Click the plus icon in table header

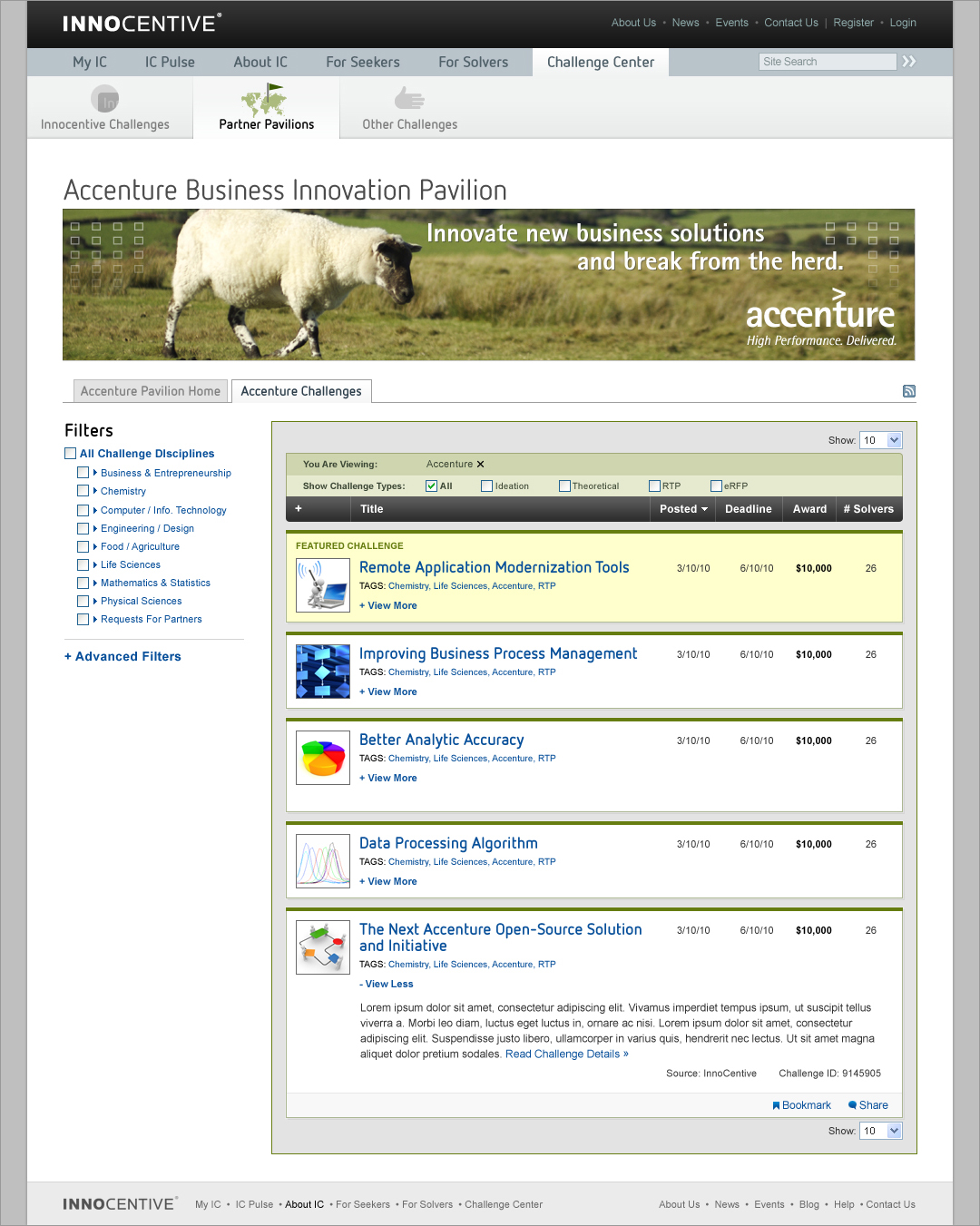pyautogui.click(x=299, y=509)
